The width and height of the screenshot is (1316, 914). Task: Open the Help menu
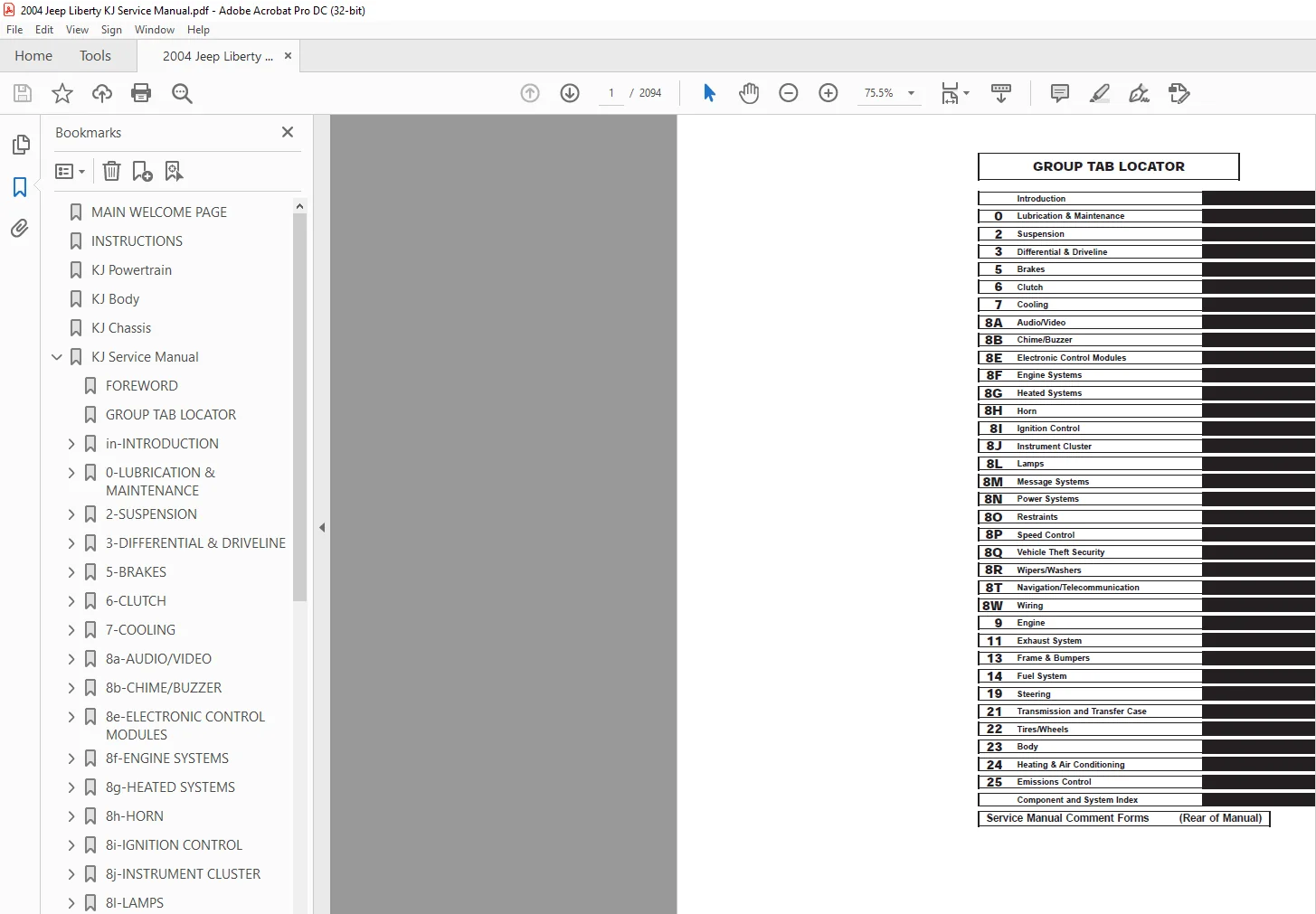[198, 30]
